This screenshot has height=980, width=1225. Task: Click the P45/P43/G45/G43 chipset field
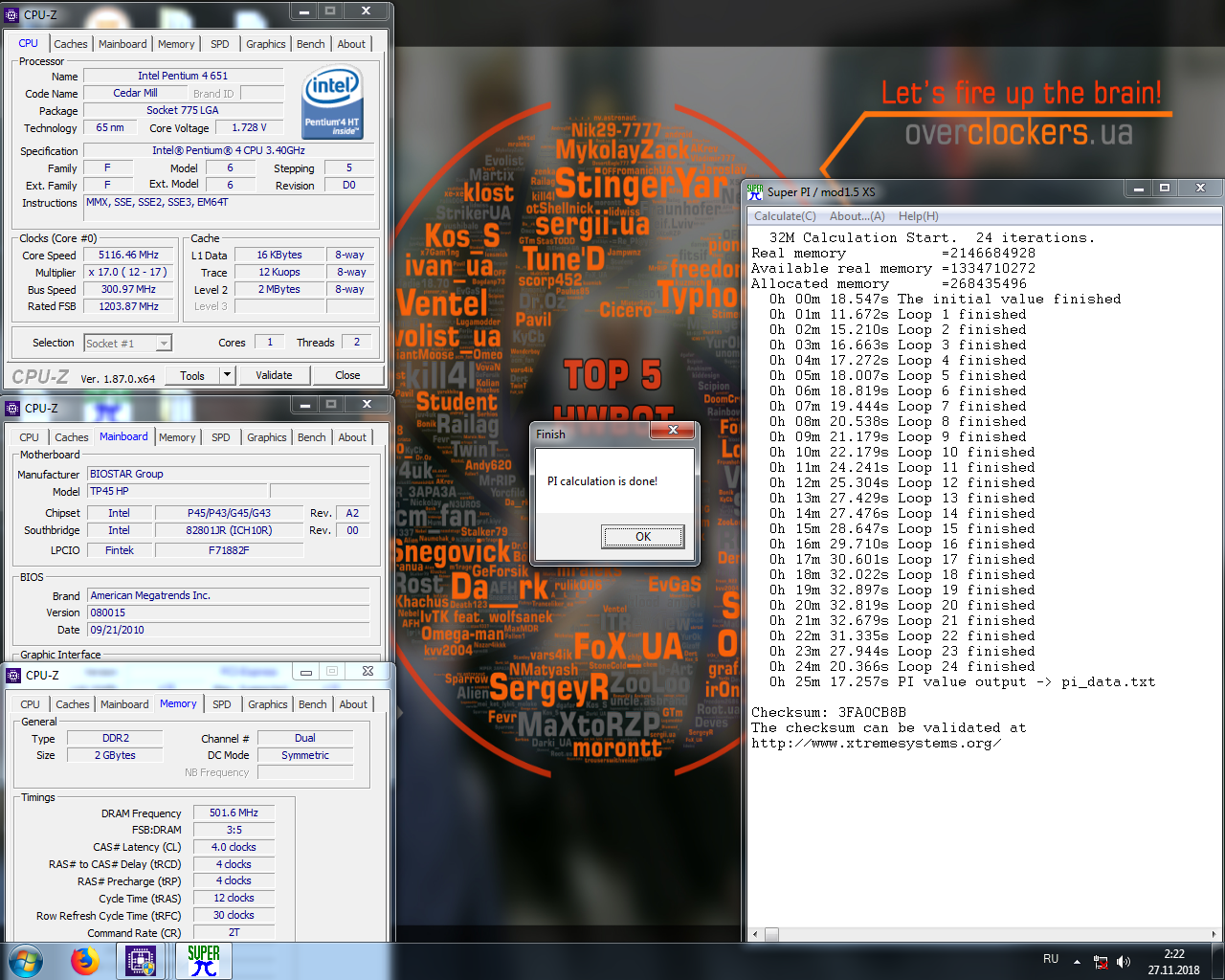pyautogui.click(x=229, y=513)
